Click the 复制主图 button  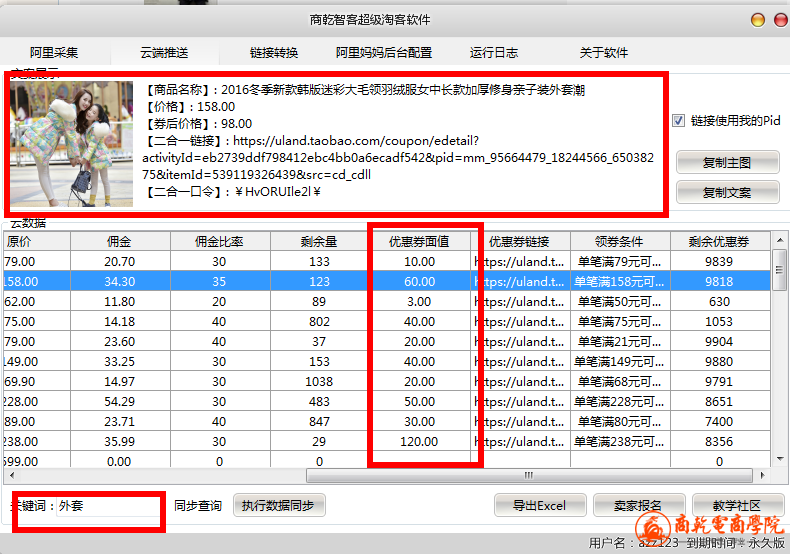728,162
